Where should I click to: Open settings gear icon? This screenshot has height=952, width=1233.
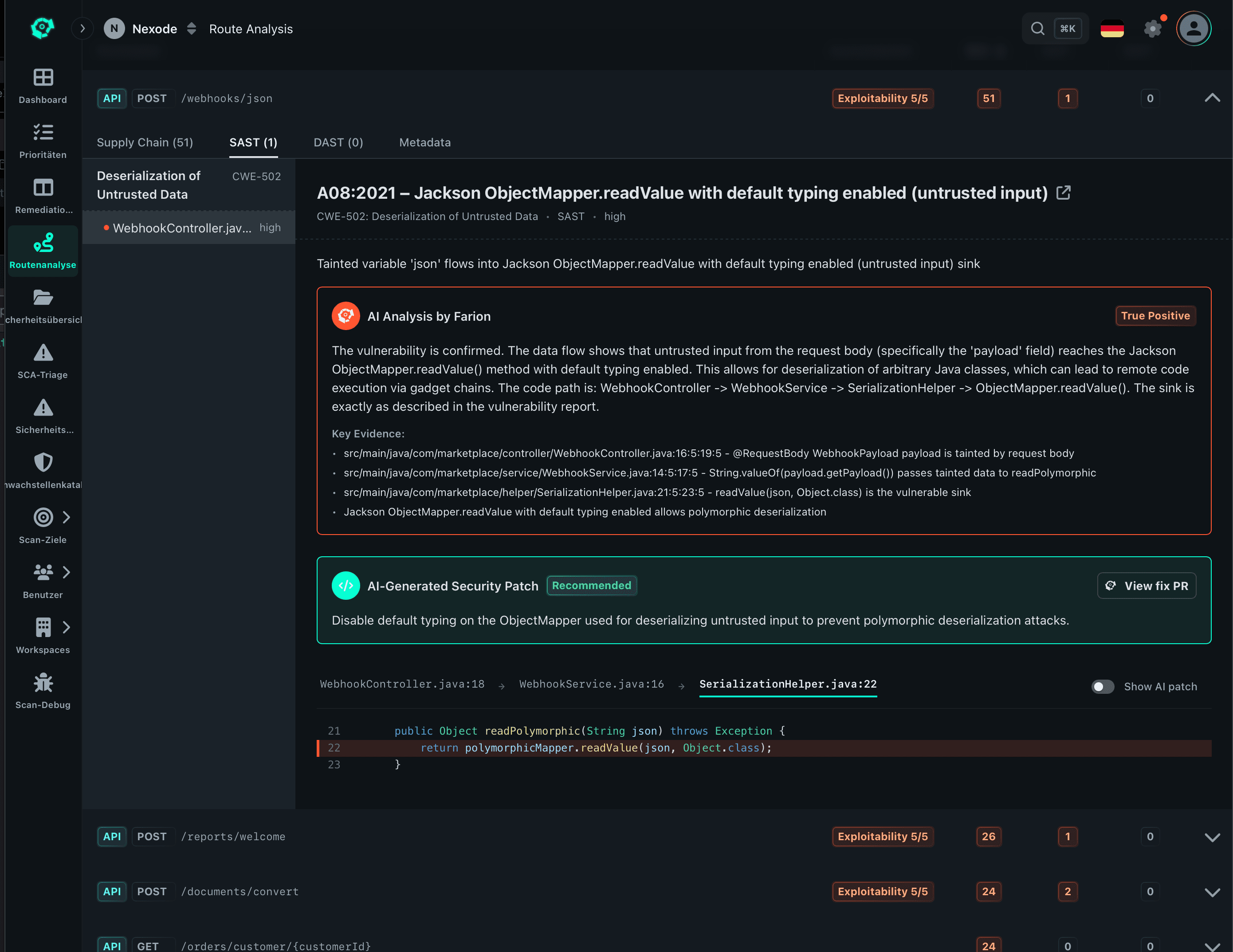(x=1152, y=28)
